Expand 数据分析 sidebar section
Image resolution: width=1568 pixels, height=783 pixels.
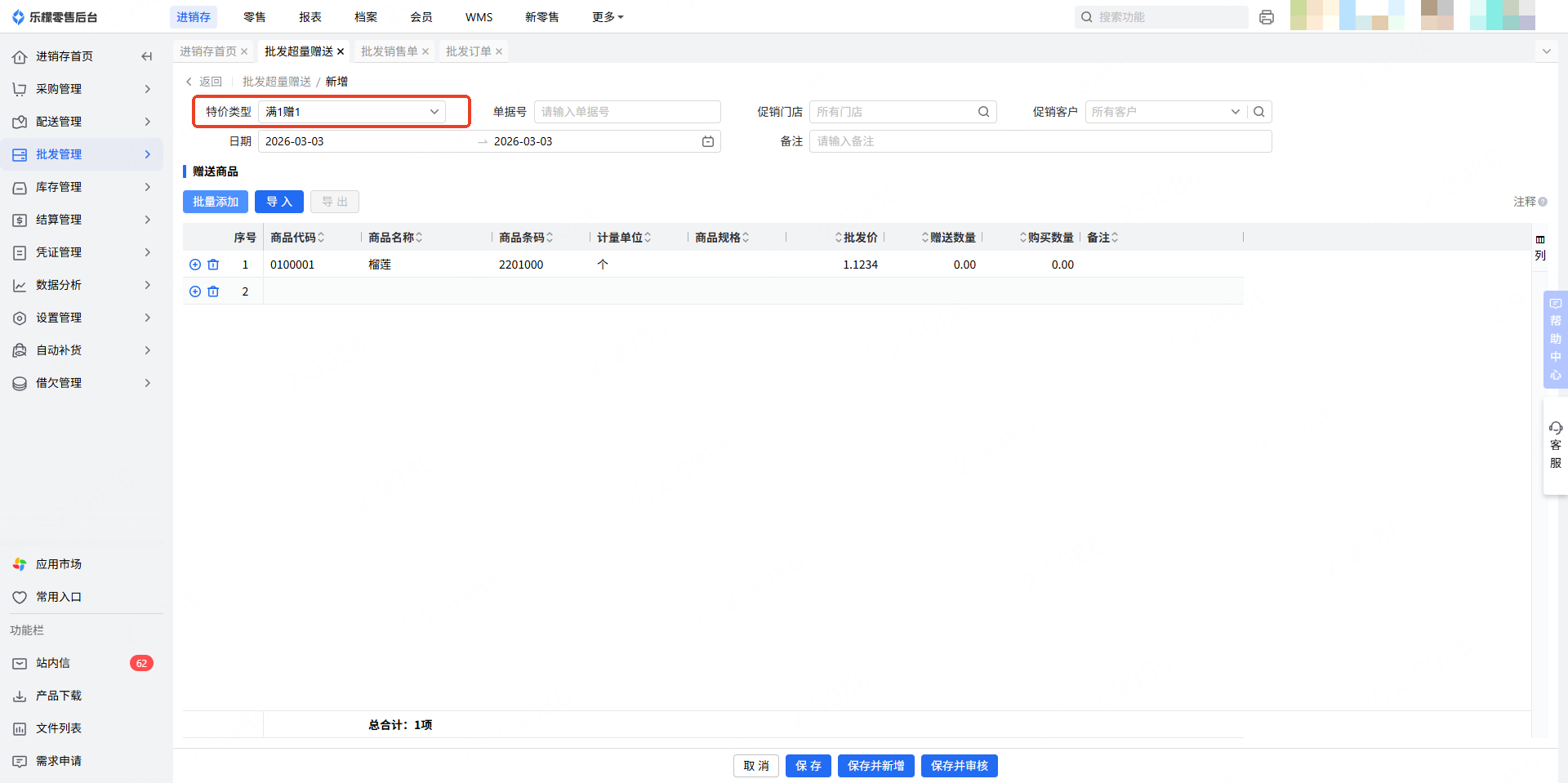pos(82,285)
